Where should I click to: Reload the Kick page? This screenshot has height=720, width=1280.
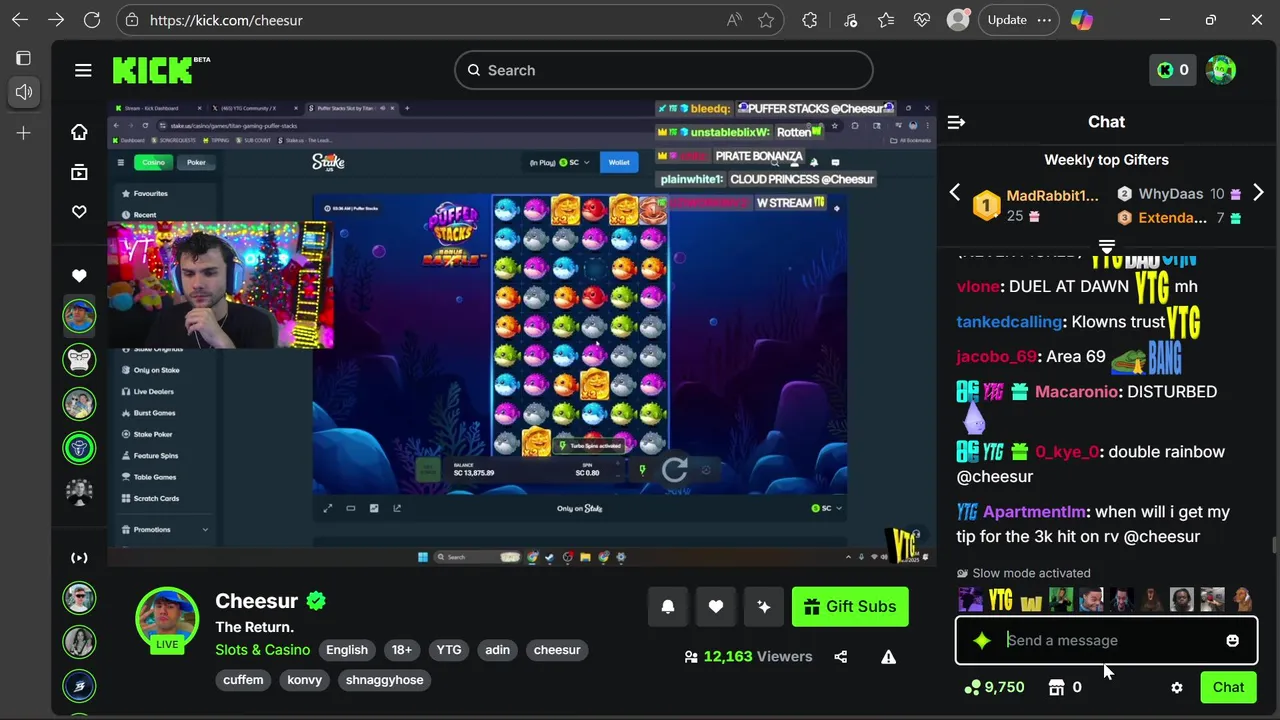(x=92, y=20)
